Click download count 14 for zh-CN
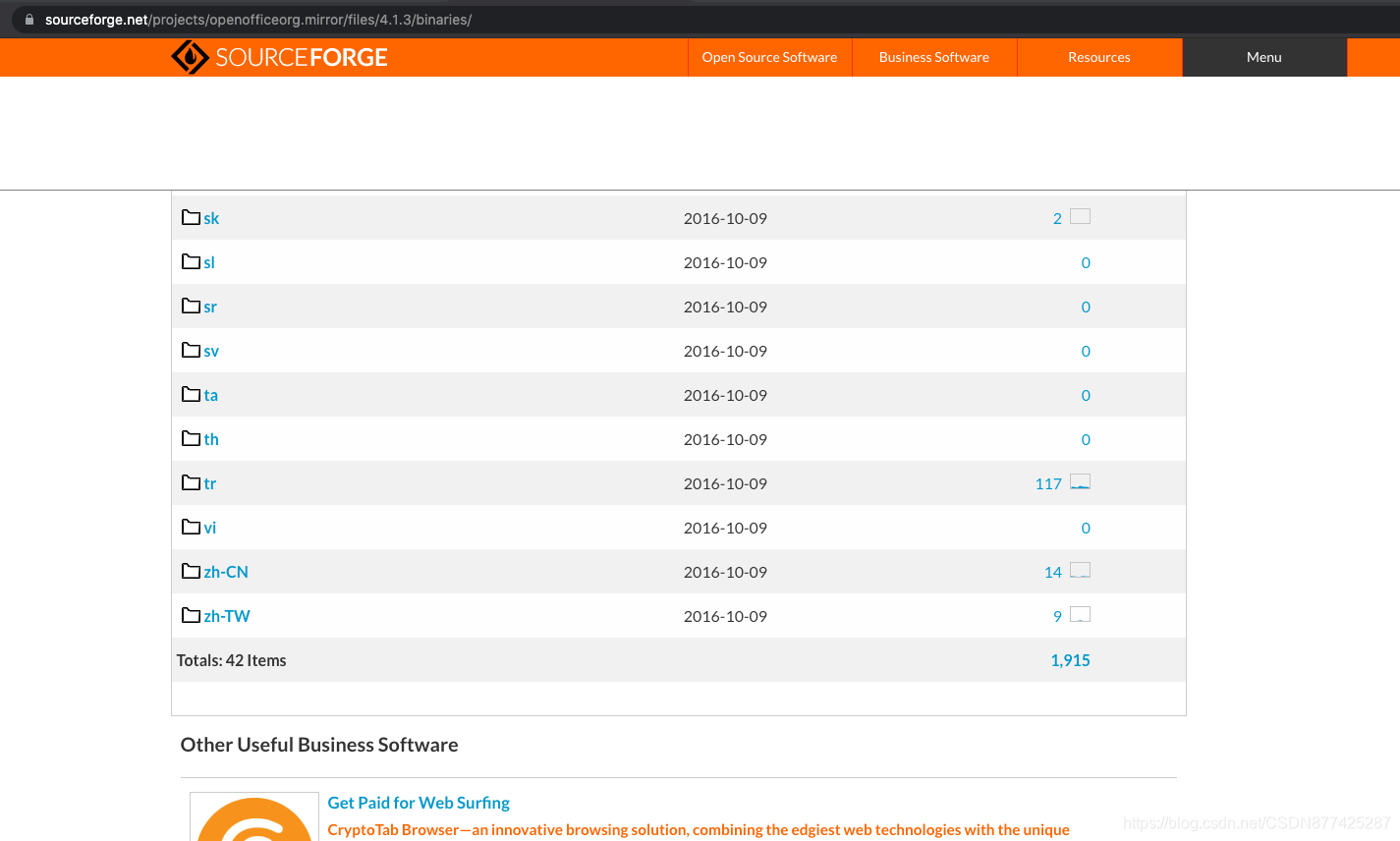This screenshot has width=1400, height=841. pyautogui.click(x=1053, y=572)
